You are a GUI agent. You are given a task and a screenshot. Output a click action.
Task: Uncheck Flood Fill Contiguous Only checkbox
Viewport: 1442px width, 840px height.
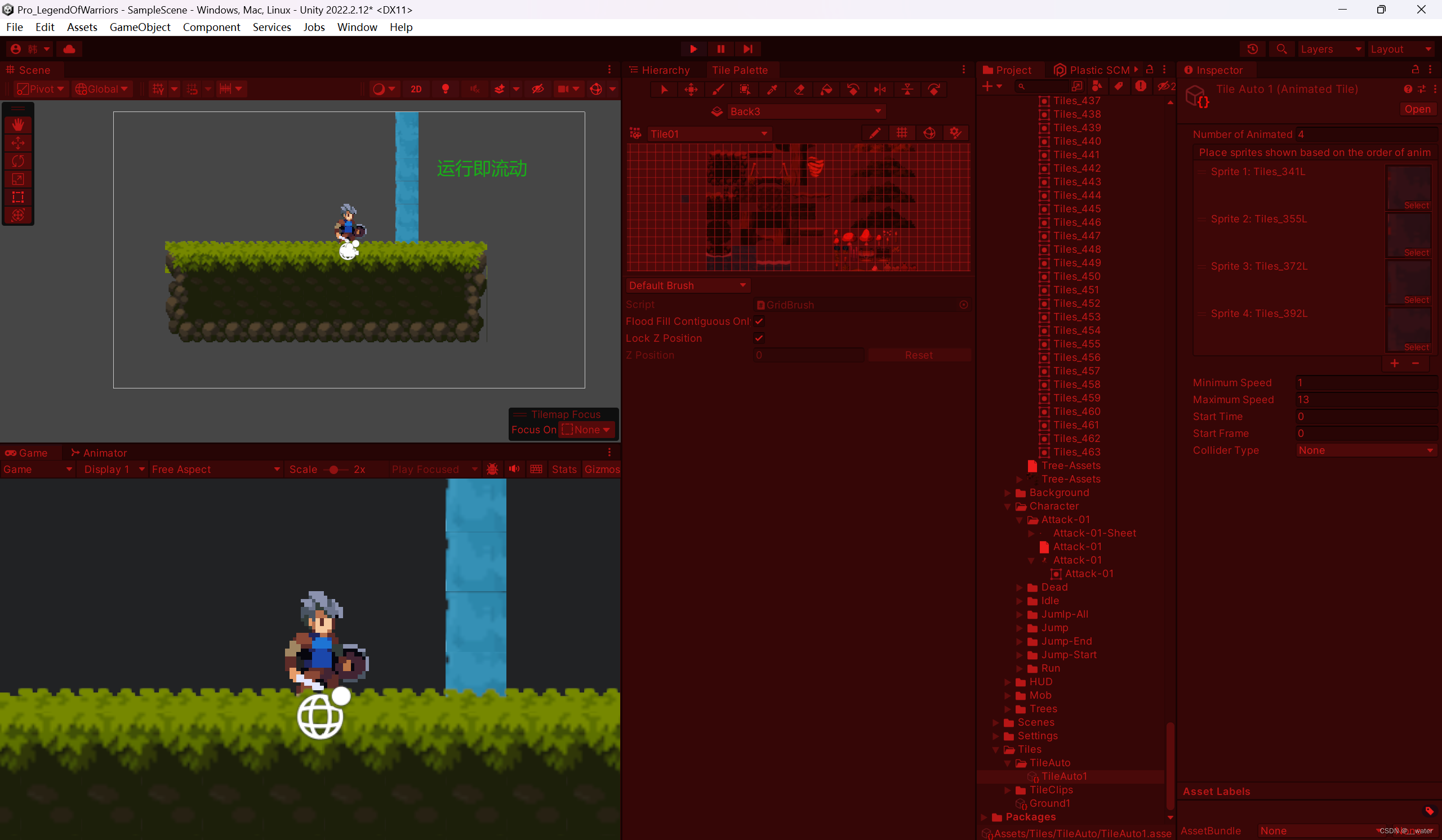[x=759, y=321]
